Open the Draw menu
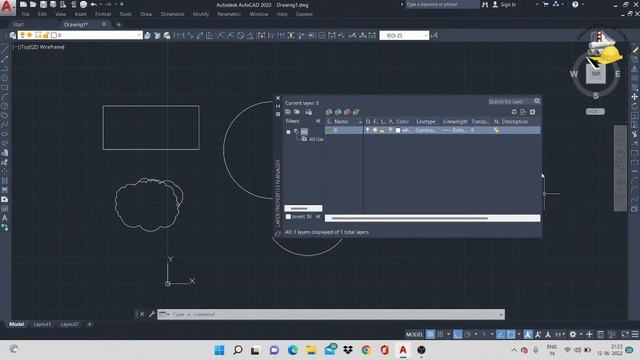 (146, 14)
